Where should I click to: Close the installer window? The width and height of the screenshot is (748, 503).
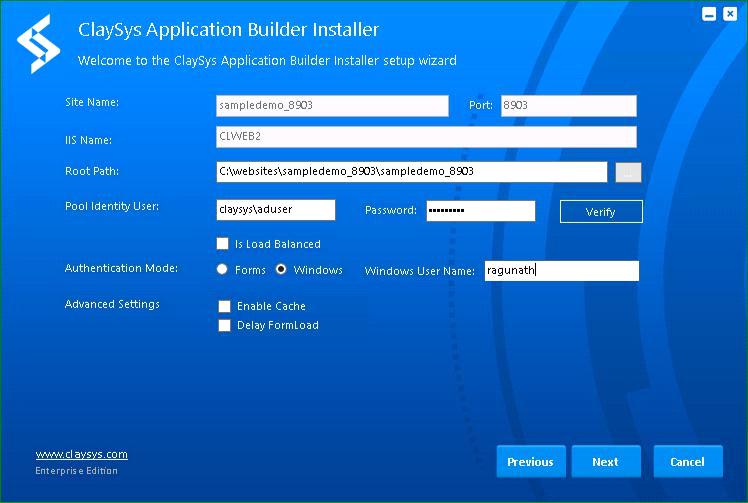[730, 14]
